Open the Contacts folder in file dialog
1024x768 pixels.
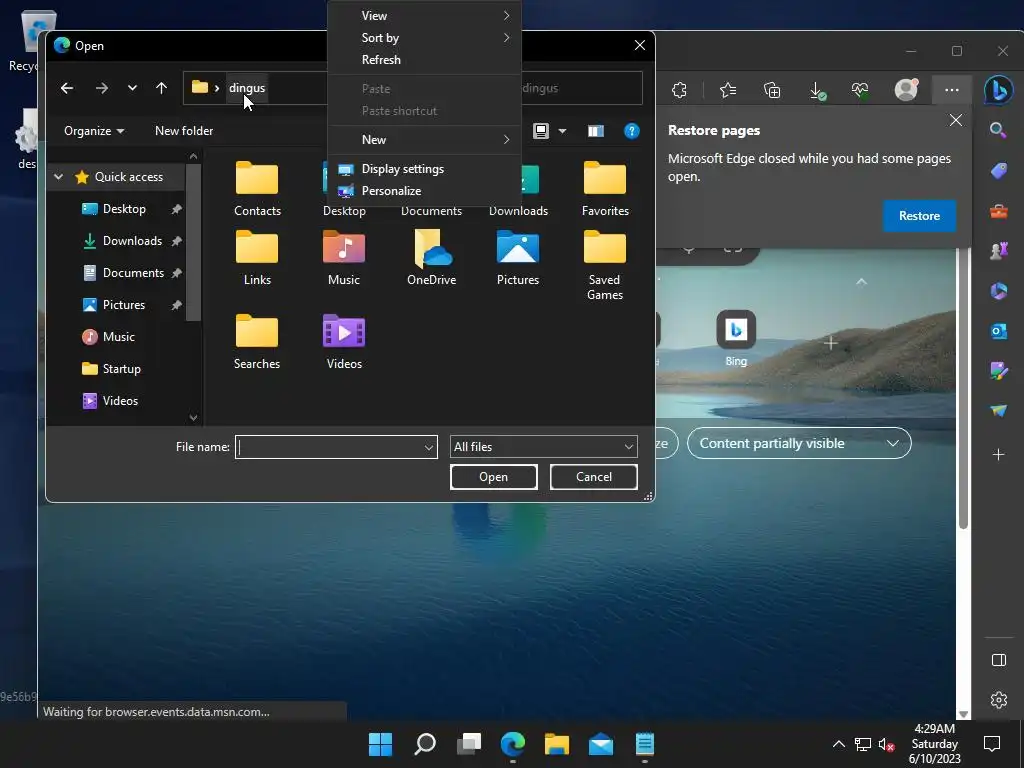click(x=257, y=188)
